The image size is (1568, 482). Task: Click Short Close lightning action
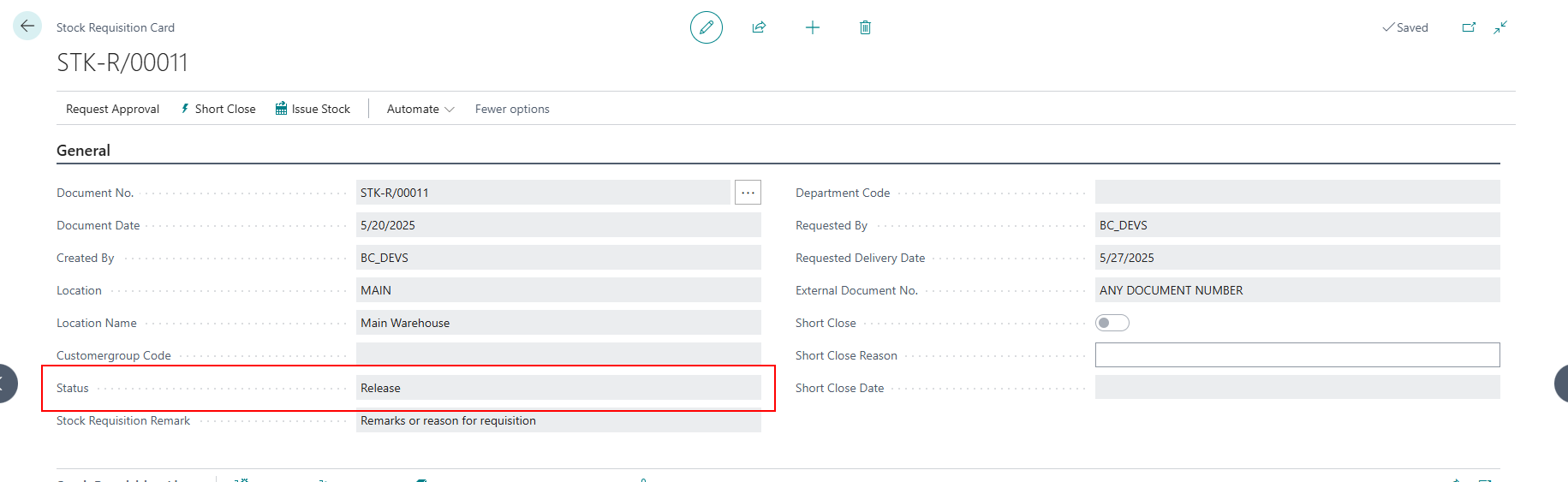tap(218, 109)
